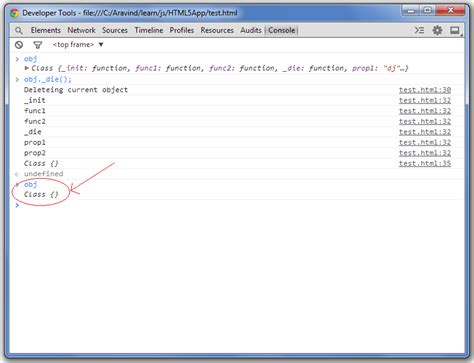Clear the console log
The width and height of the screenshot is (474, 363).
tap(19, 45)
